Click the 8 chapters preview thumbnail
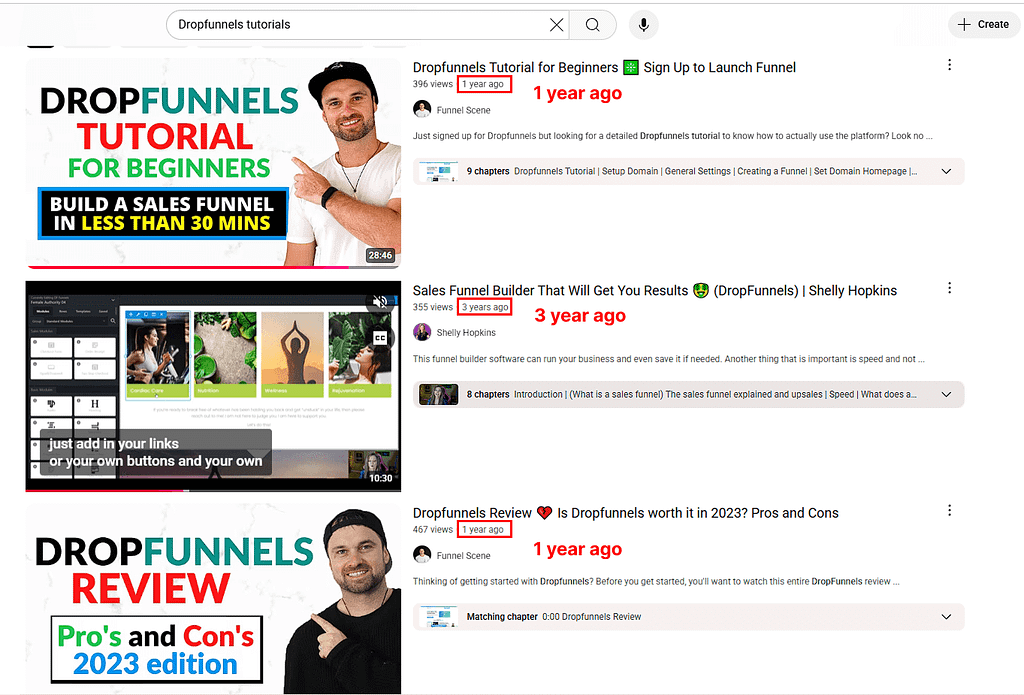 coord(439,395)
